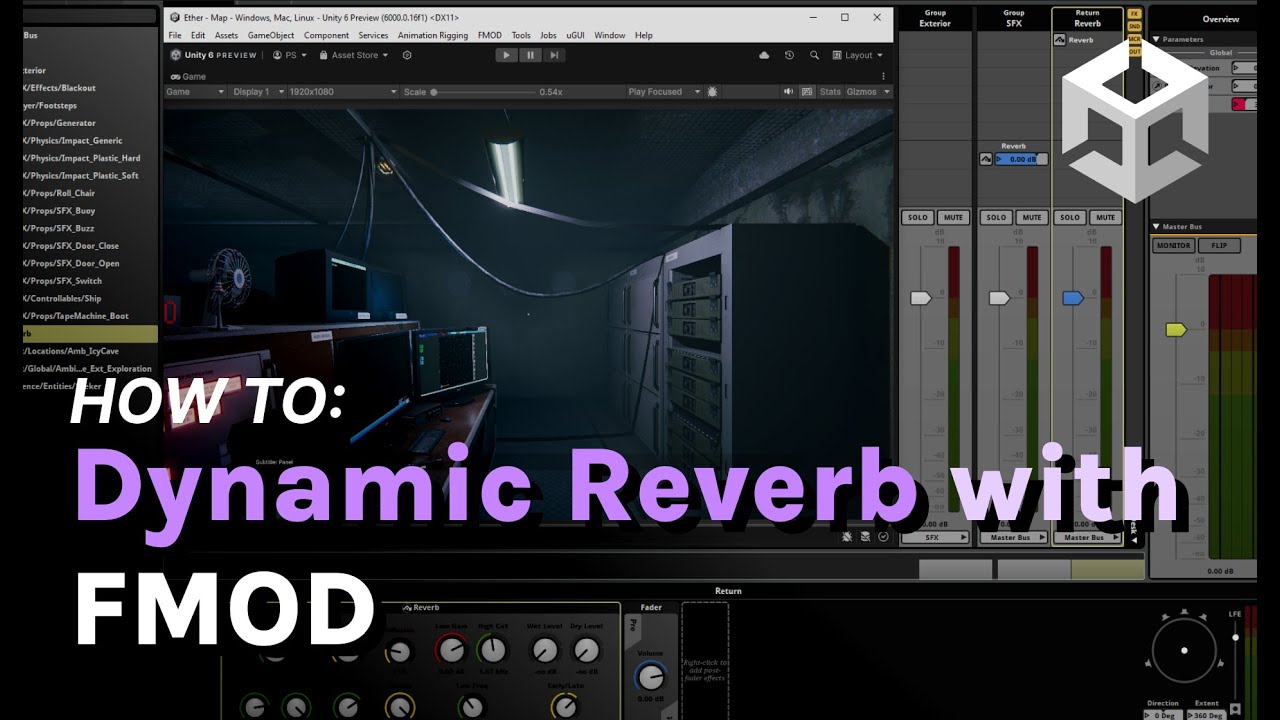1280x720 pixels.
Task: Click the LFE speaker icon below panner
Action: pos(1235,708)
